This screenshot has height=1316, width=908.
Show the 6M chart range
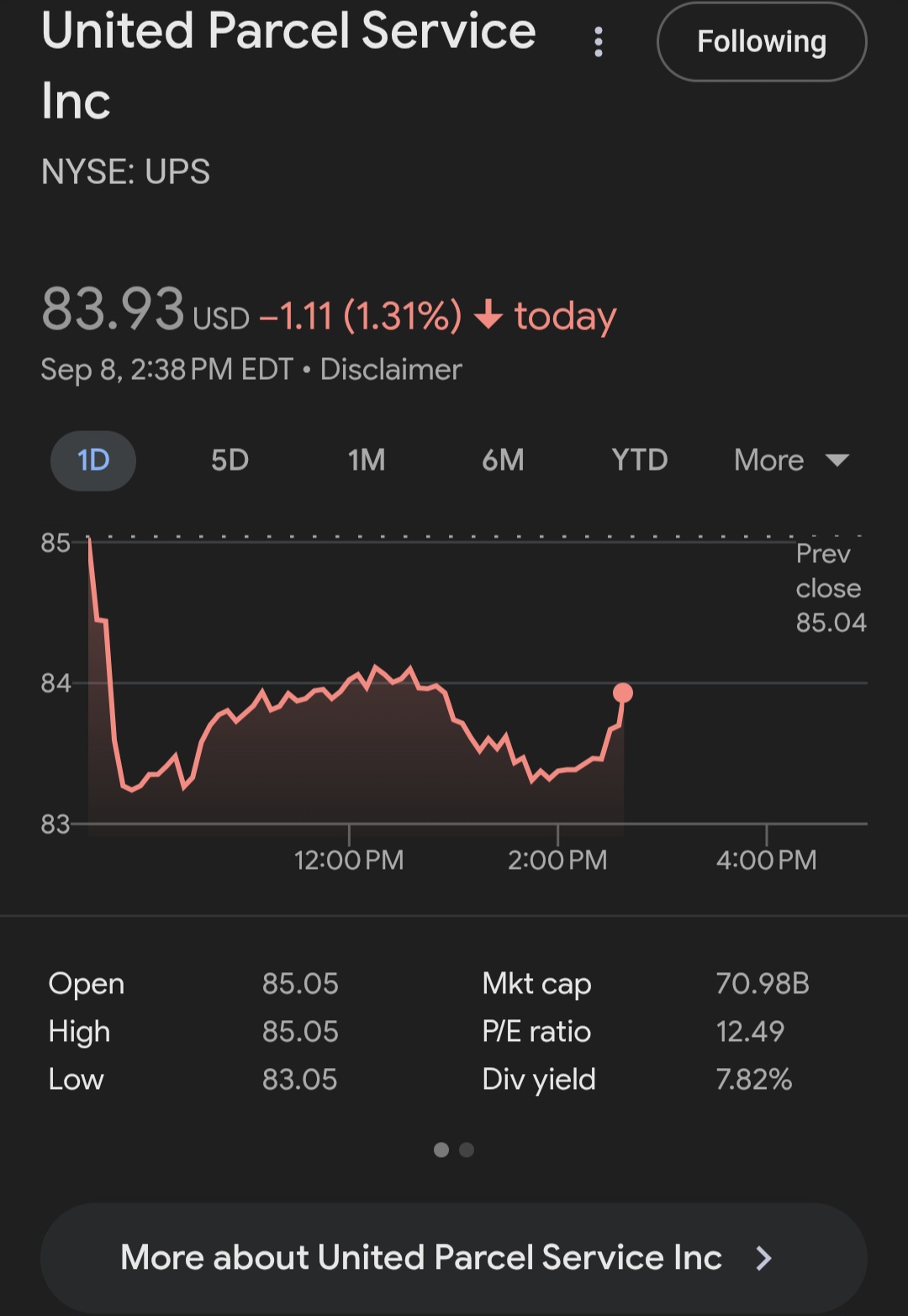[x=503, y=461]
